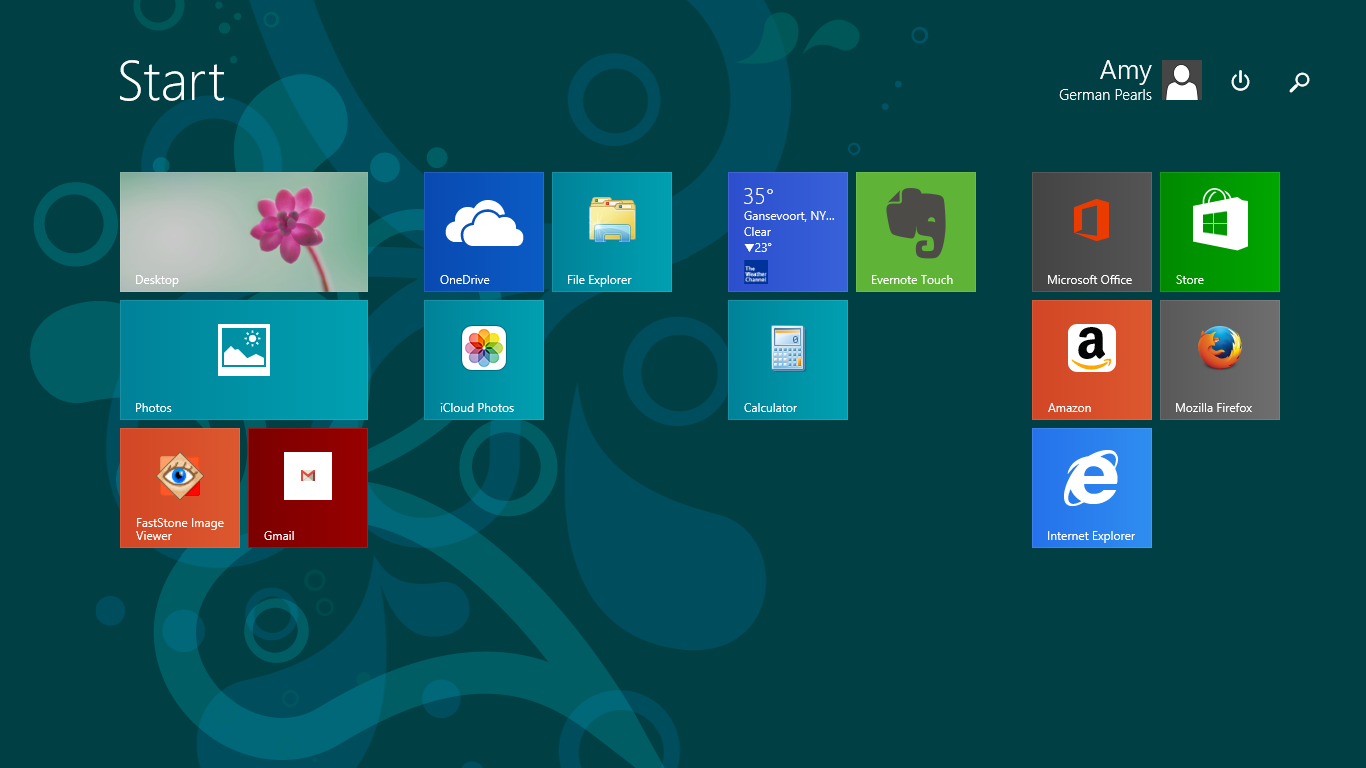Click the "German Pearls" account text
The image size is (1366, 768).
pyautogui.click(x=1105, y=95)
